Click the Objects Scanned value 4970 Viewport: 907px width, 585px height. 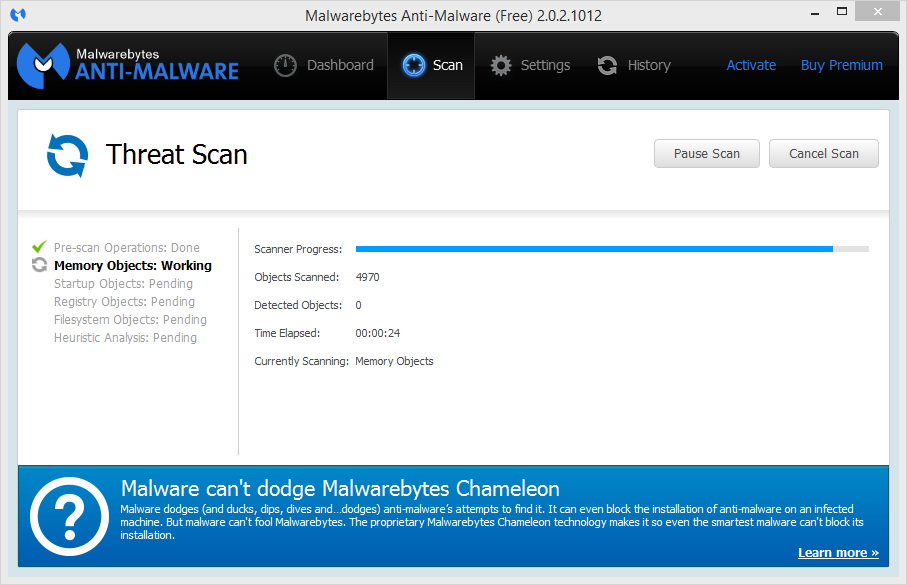point(367,277)
